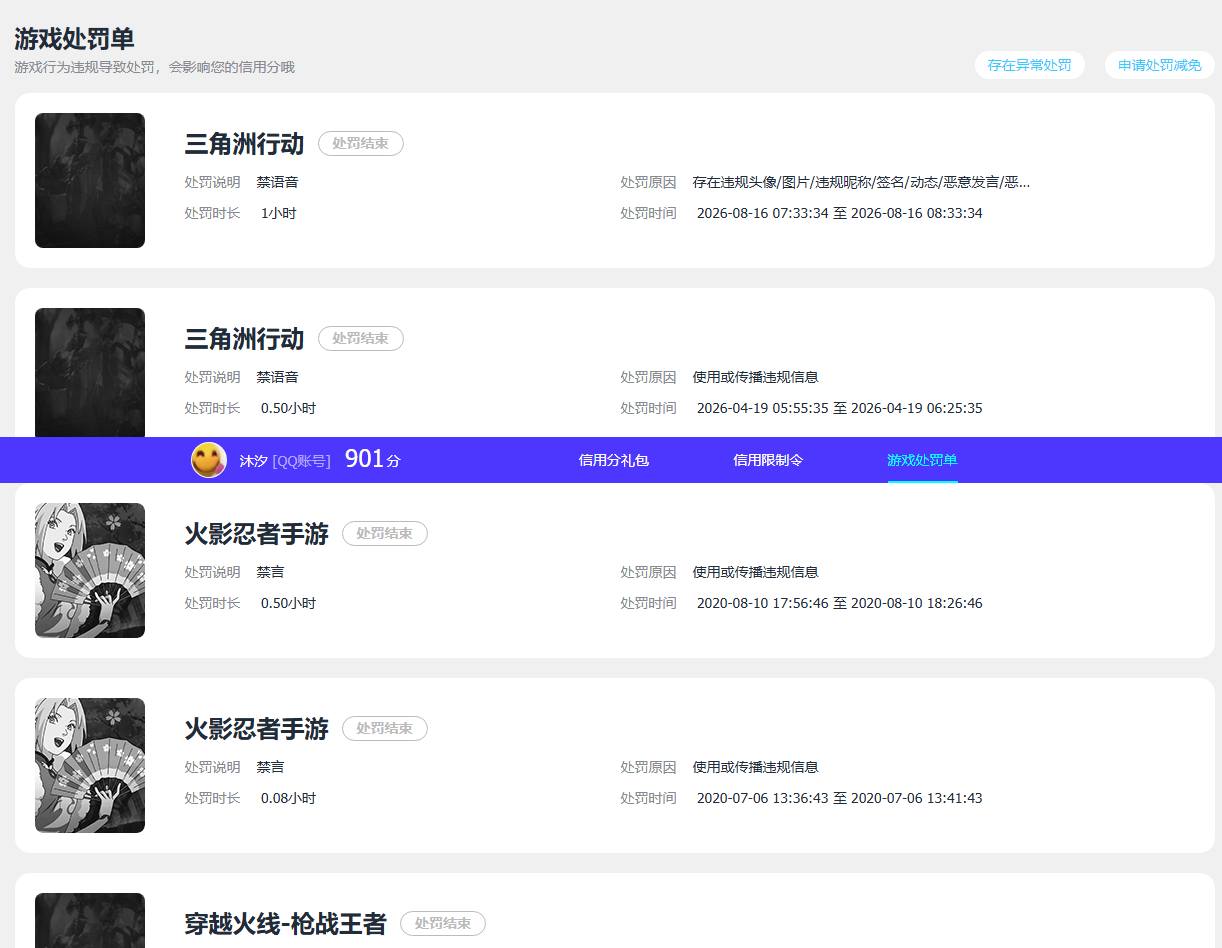Screen dimensions: 1222x948
Task: Click 三角洲行动 title in the 1小时 card
Action: pyautogui.click(x=244, y=144)
